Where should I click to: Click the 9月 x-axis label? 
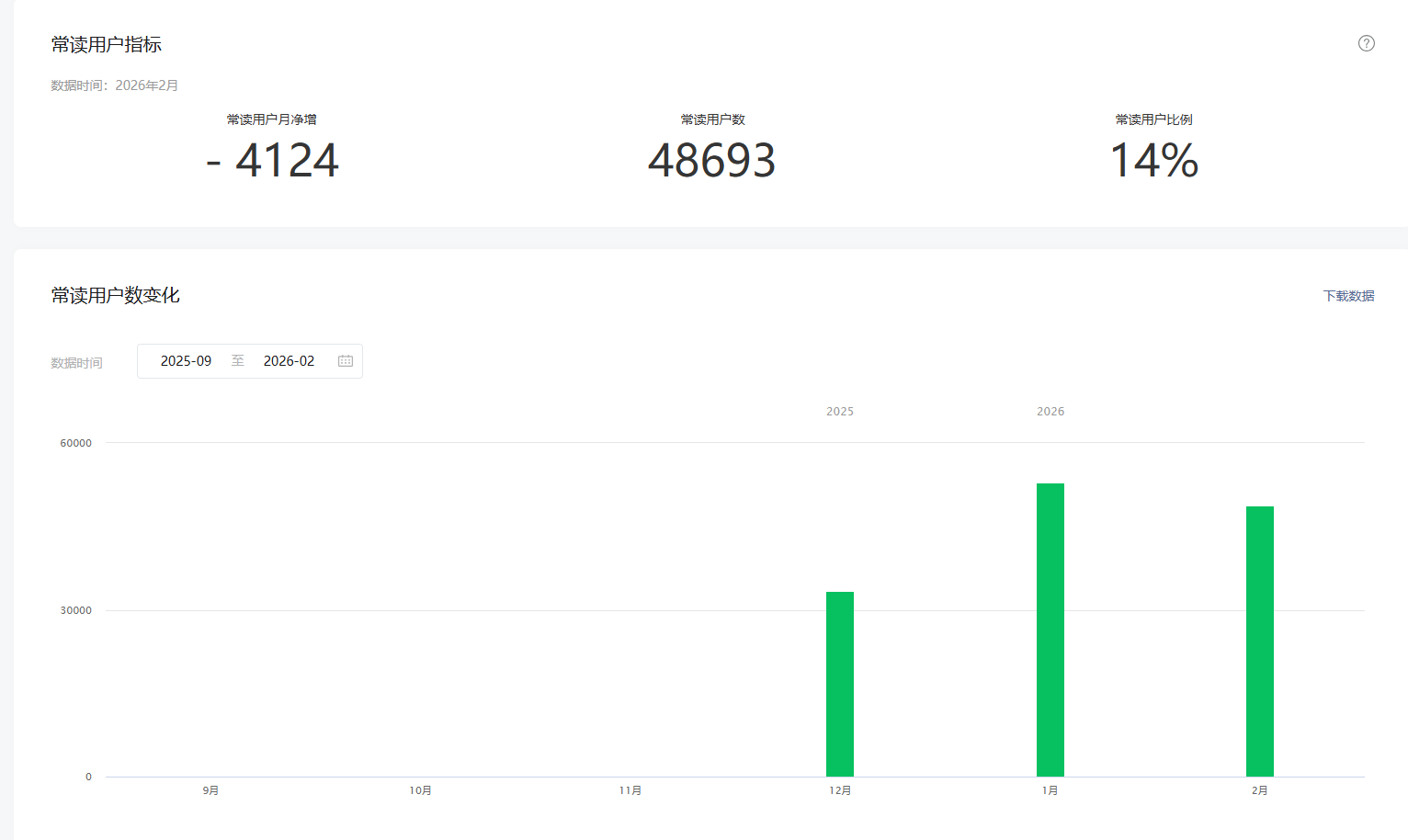[210, 790]
